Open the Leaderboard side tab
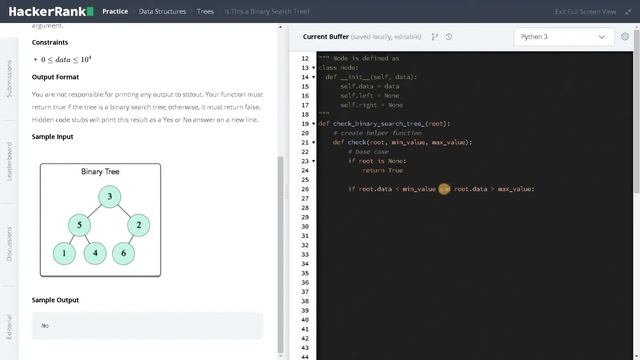The image size is (640, 360). point(9,161)
